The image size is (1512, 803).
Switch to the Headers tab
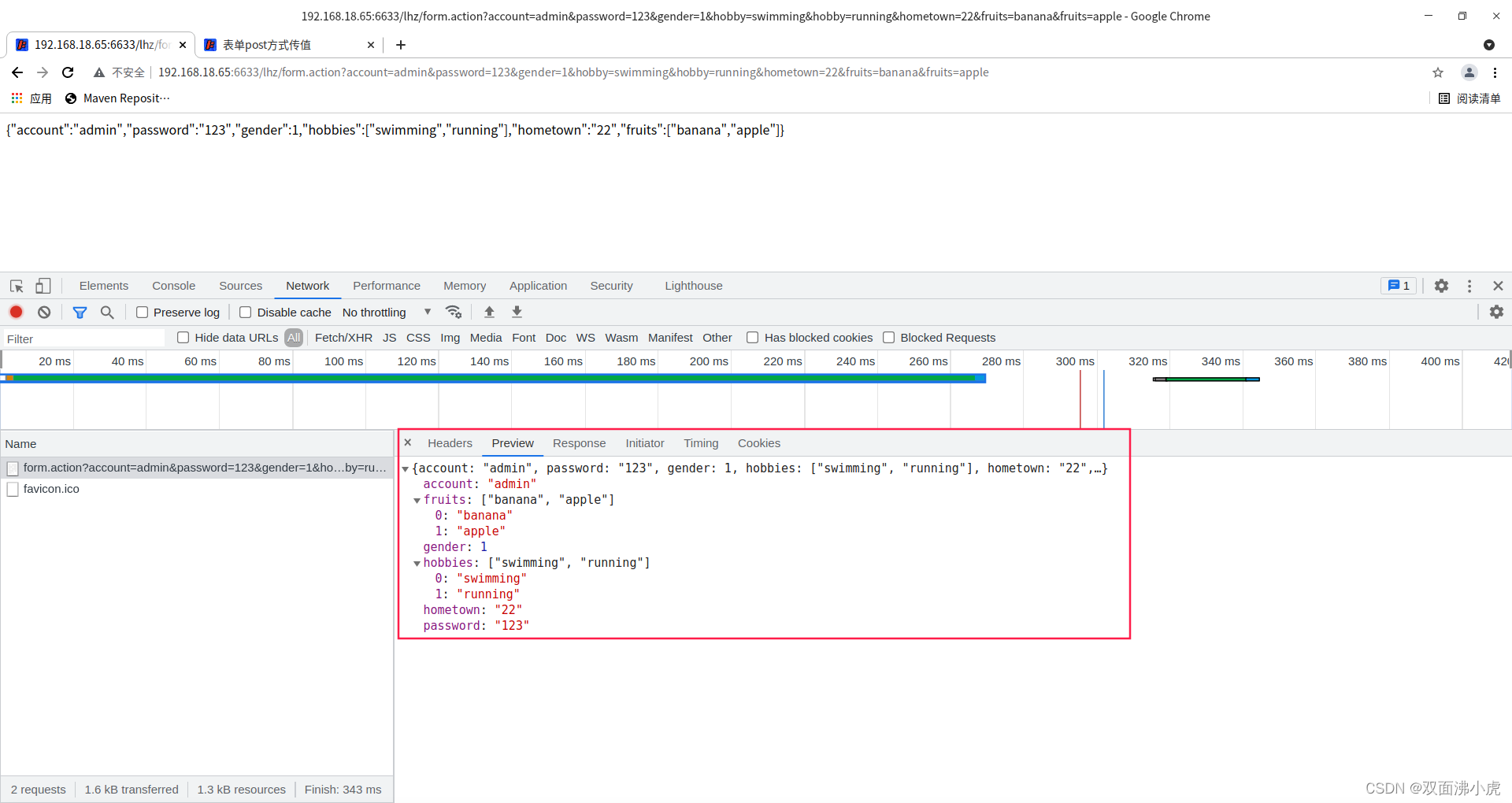coord(450,442)
